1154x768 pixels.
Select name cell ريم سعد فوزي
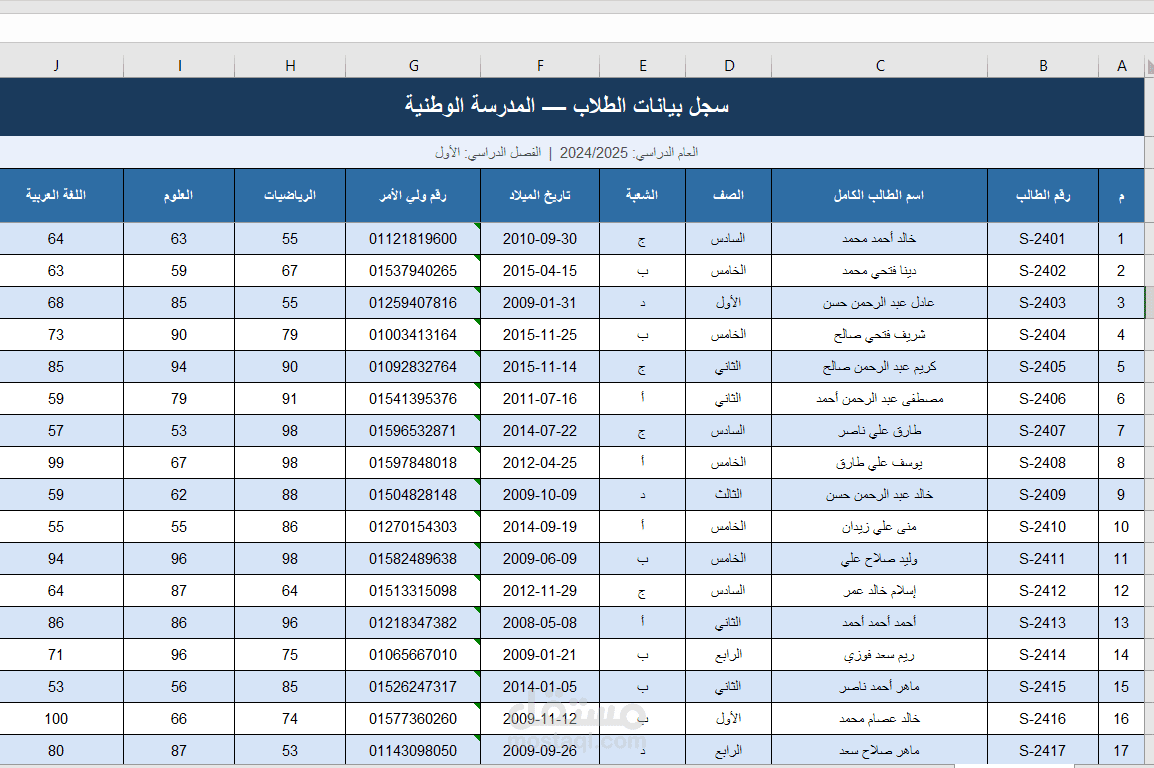tap(879, 655)
